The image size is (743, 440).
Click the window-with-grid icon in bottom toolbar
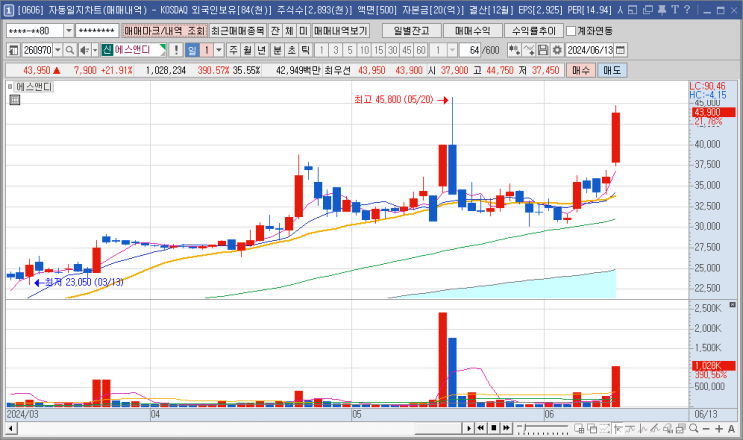579,429
